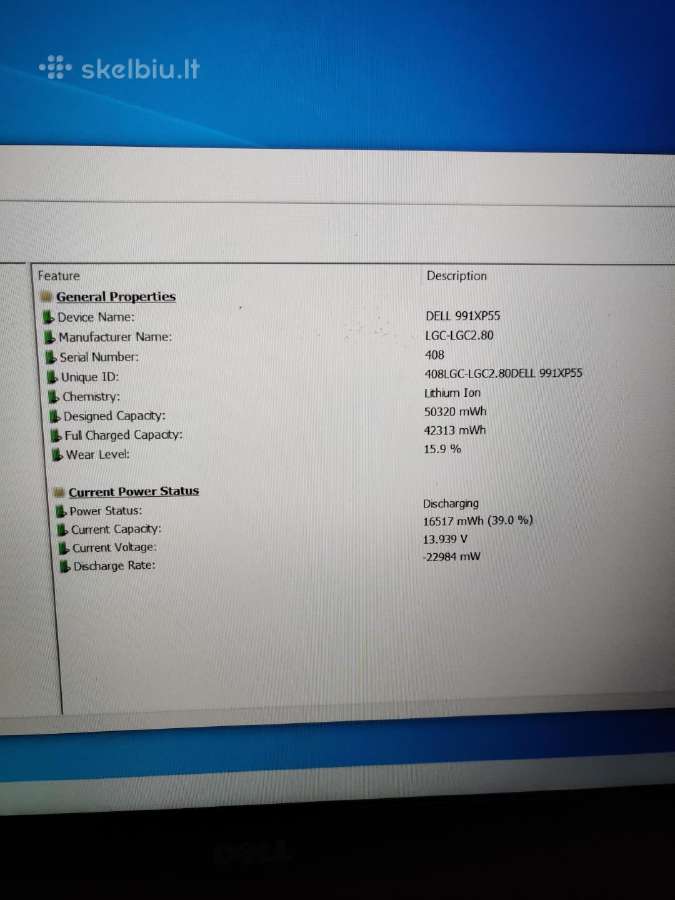Select the Unique ID row label
Screen dimensions: 675x900
(90, 377)
